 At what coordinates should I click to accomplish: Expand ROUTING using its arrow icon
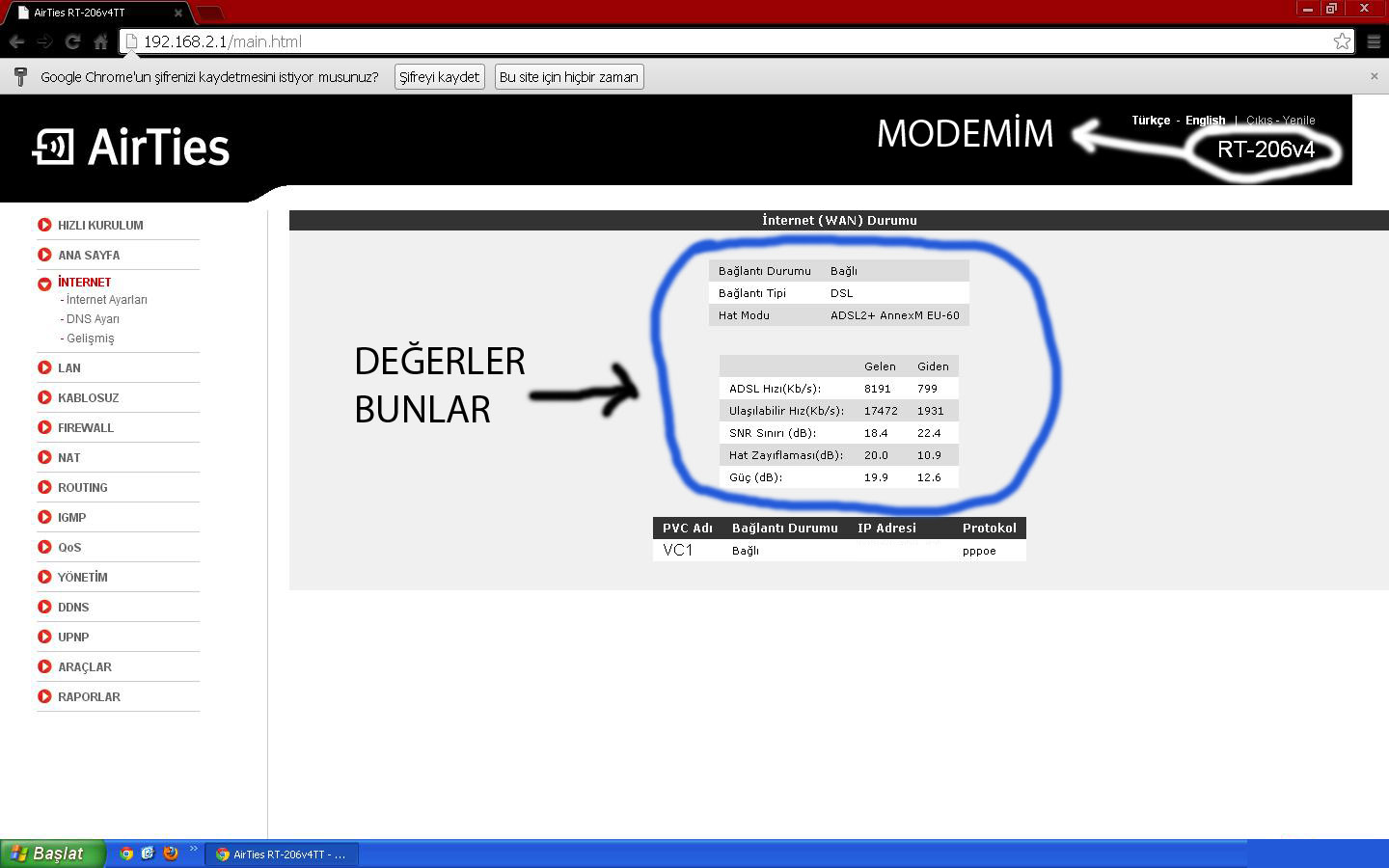click(44, 487)
